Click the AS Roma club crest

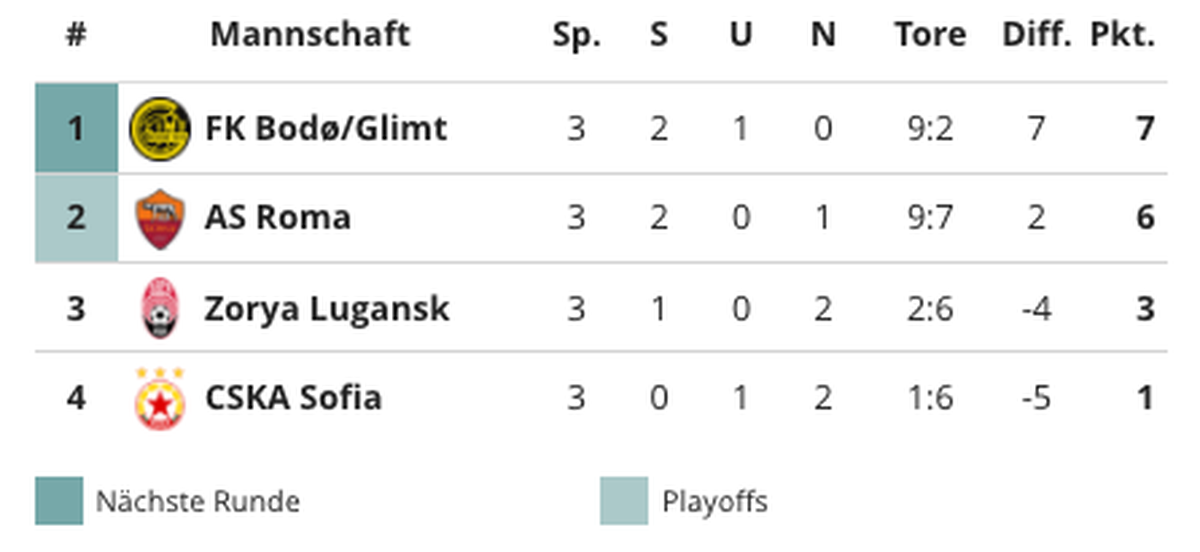tap(160, 219)
